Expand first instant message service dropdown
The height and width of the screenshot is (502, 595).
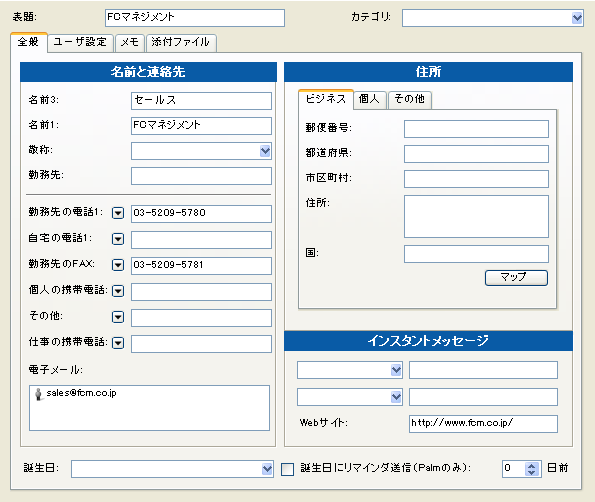(x=396, y=370)
